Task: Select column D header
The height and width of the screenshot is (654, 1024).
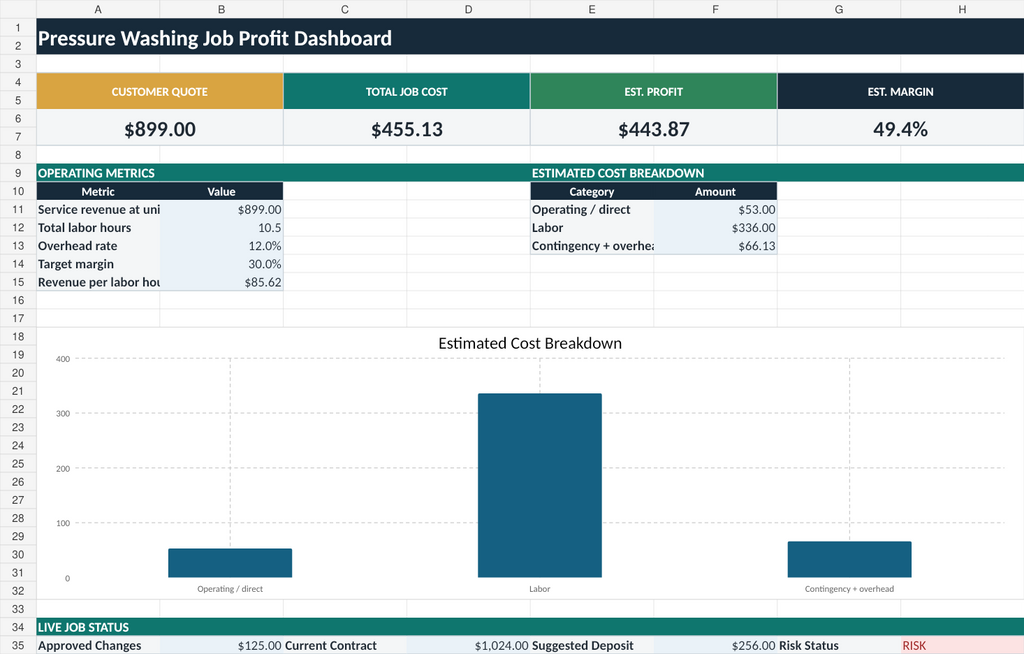Action: tap(468, 9)
